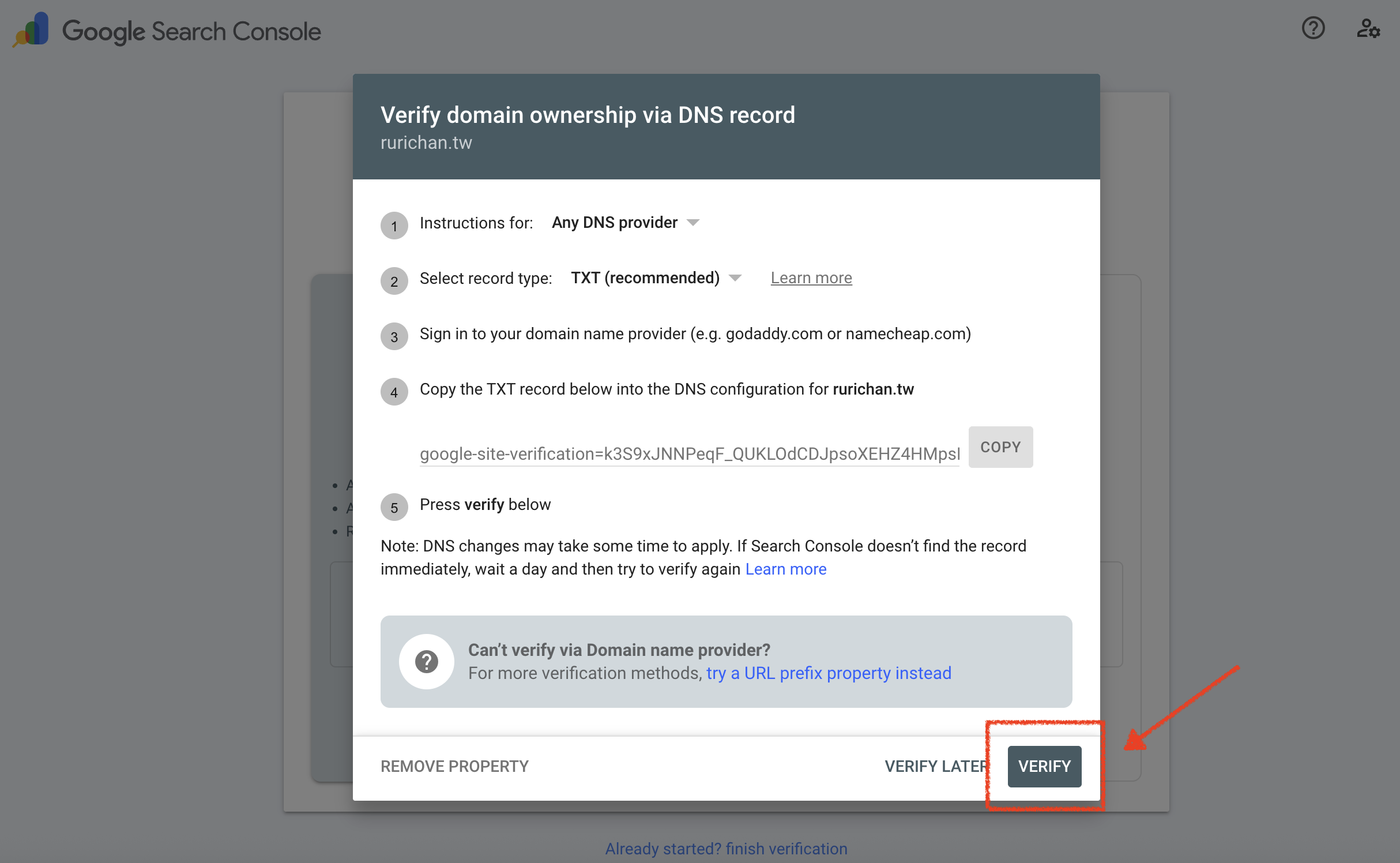Open the help question mark icon

pyautogui.click(x=1313, y=28)
